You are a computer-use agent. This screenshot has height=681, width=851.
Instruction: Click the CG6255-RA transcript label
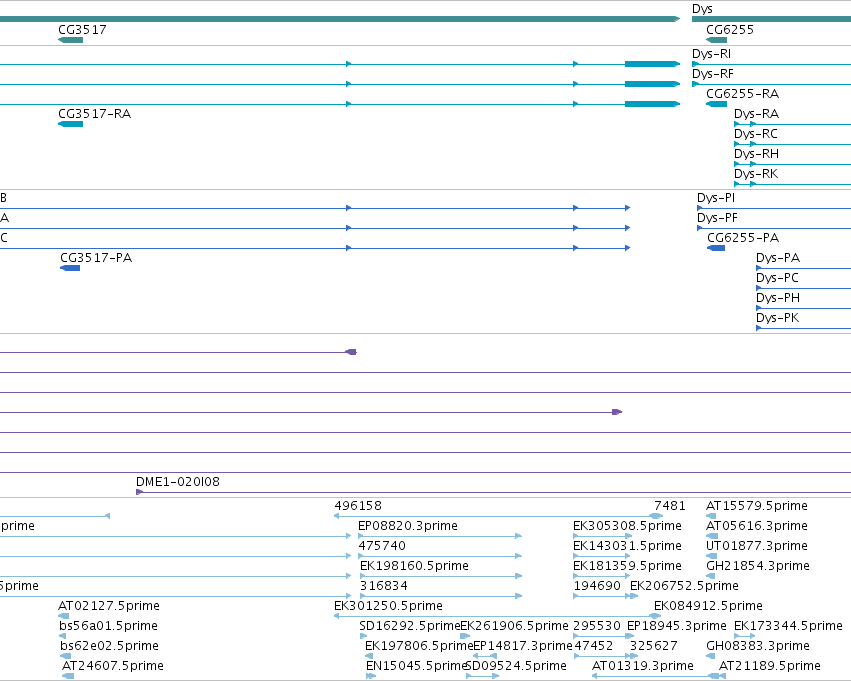click(742, 94)
